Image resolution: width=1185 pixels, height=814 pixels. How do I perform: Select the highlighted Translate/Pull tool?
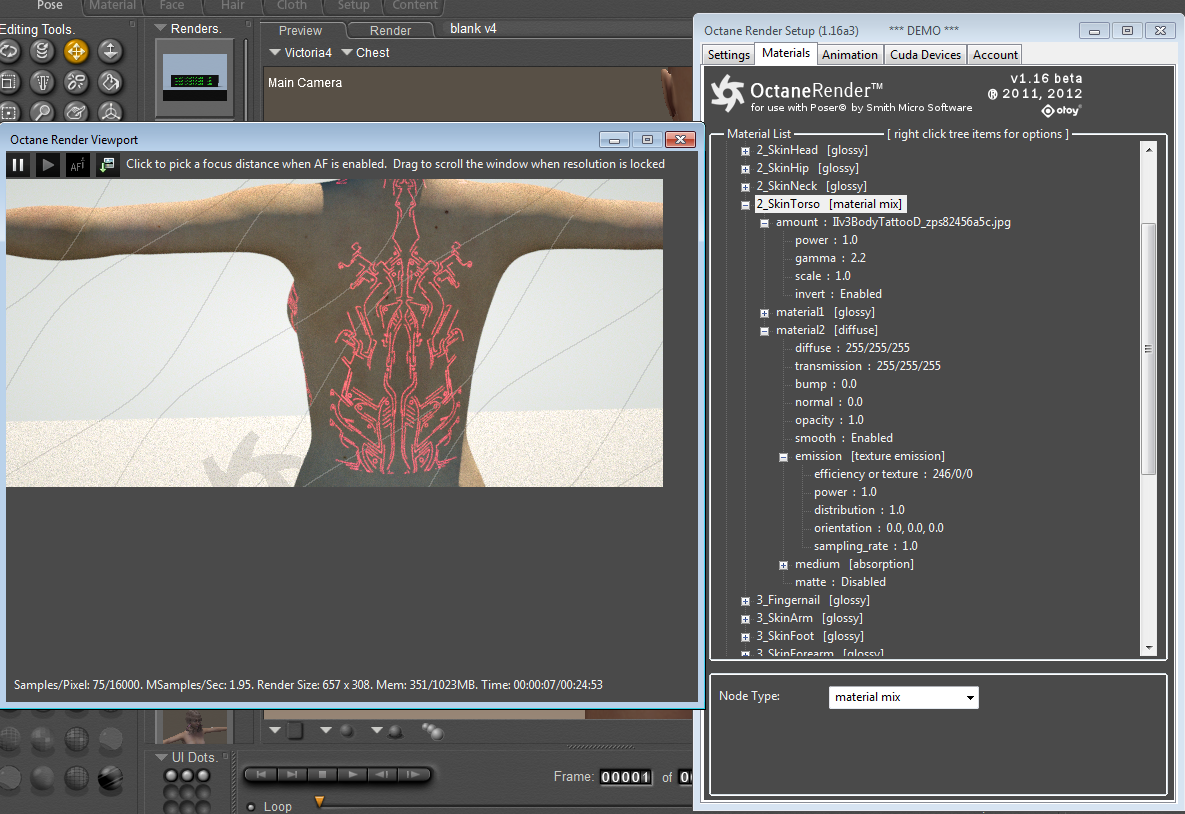(x=76, y=51)
